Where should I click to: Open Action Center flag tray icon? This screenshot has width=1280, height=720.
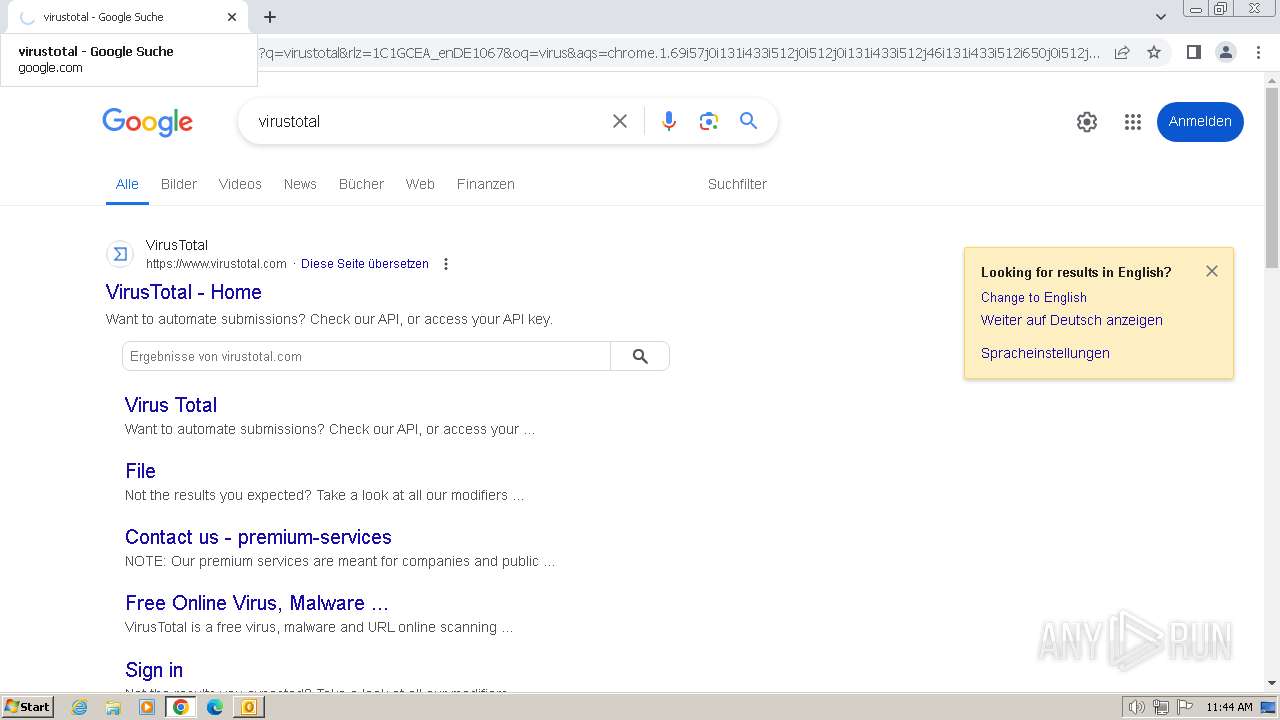click(1184, 707)
